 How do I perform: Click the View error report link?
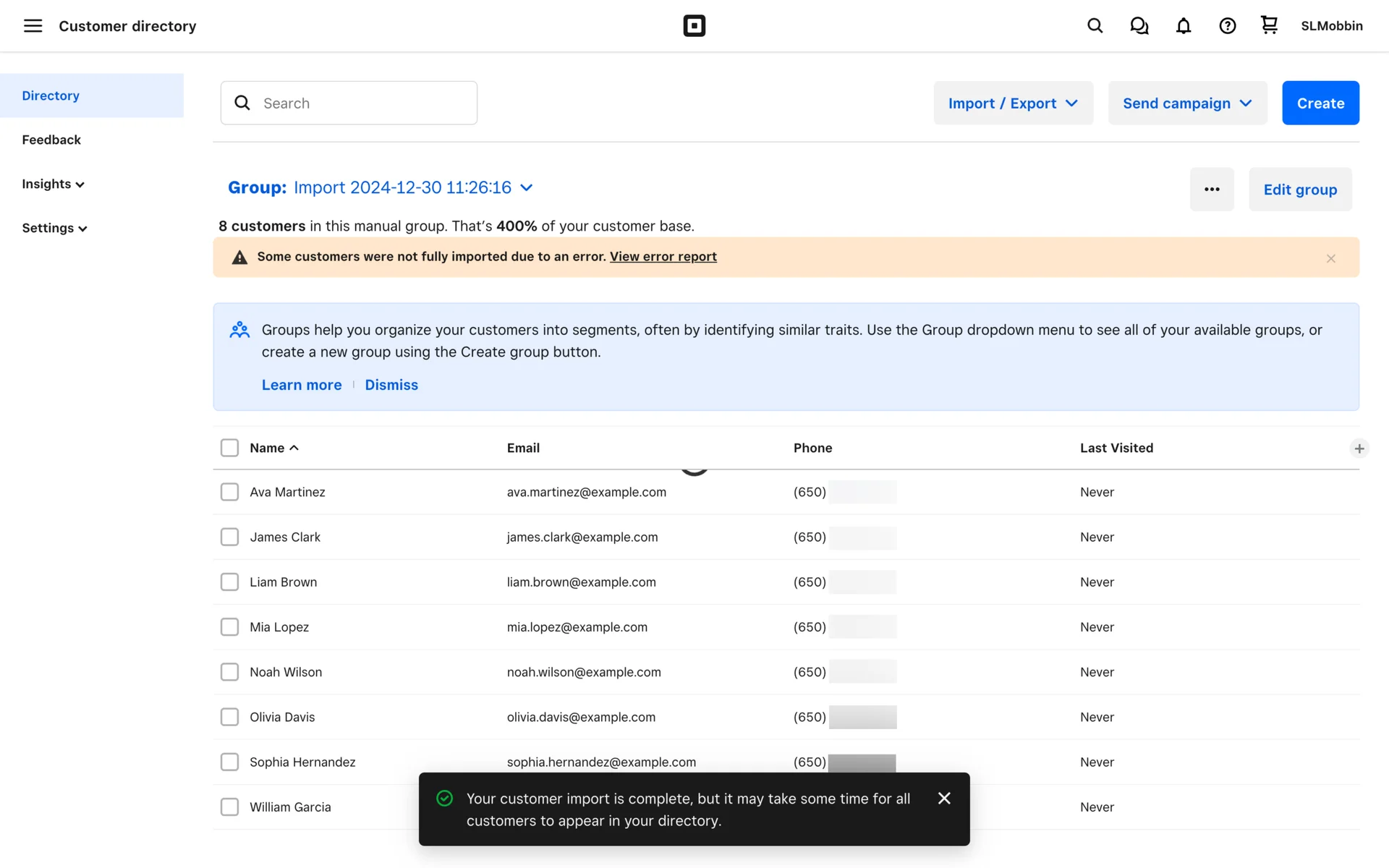(663, 257)
